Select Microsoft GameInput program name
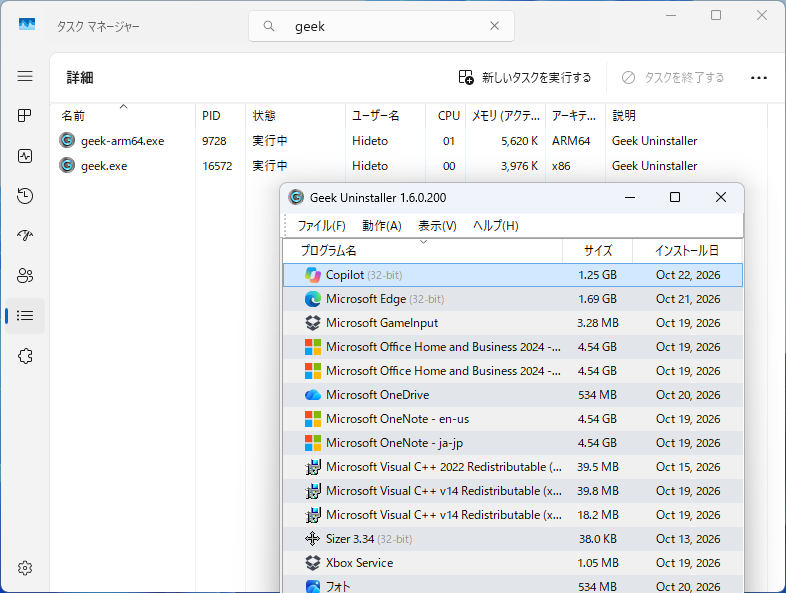The height and width of the screenshot is (593, 786). (x=382, y=323)
